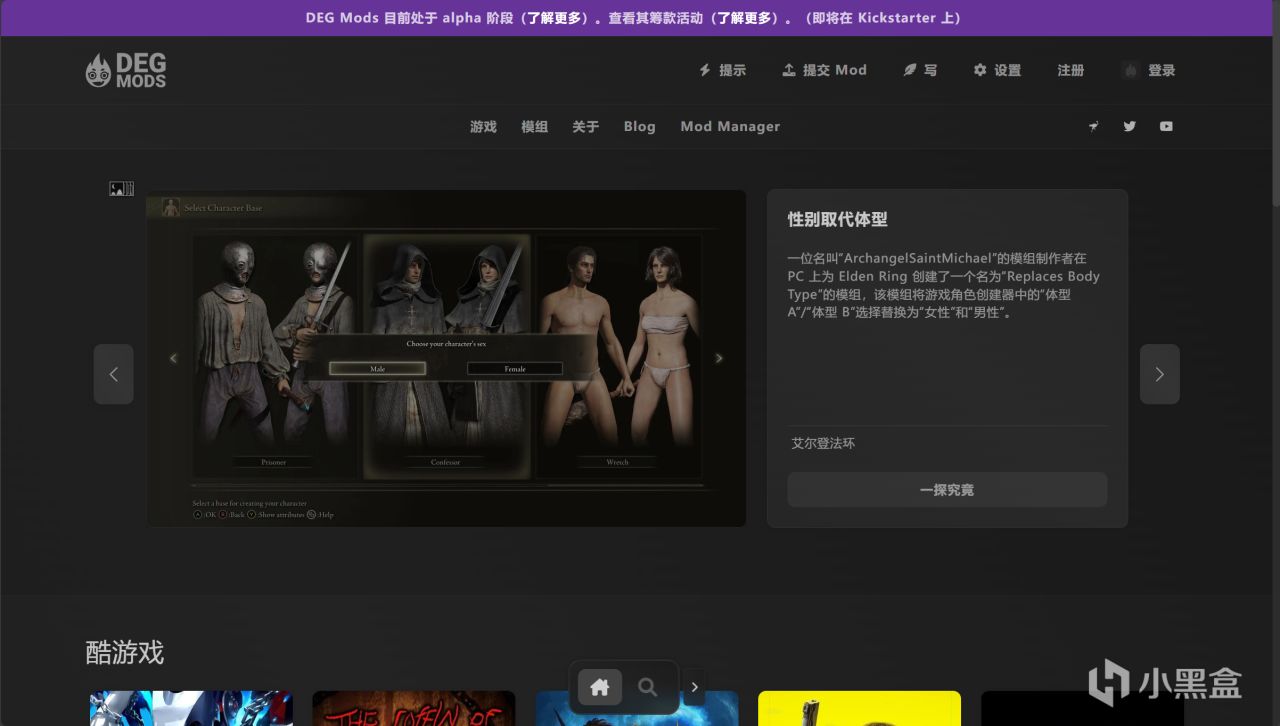The height and width of the screenshot is (726, 1280).
Task: Click the search magnifier in floating bar
Action: point(648,687)
